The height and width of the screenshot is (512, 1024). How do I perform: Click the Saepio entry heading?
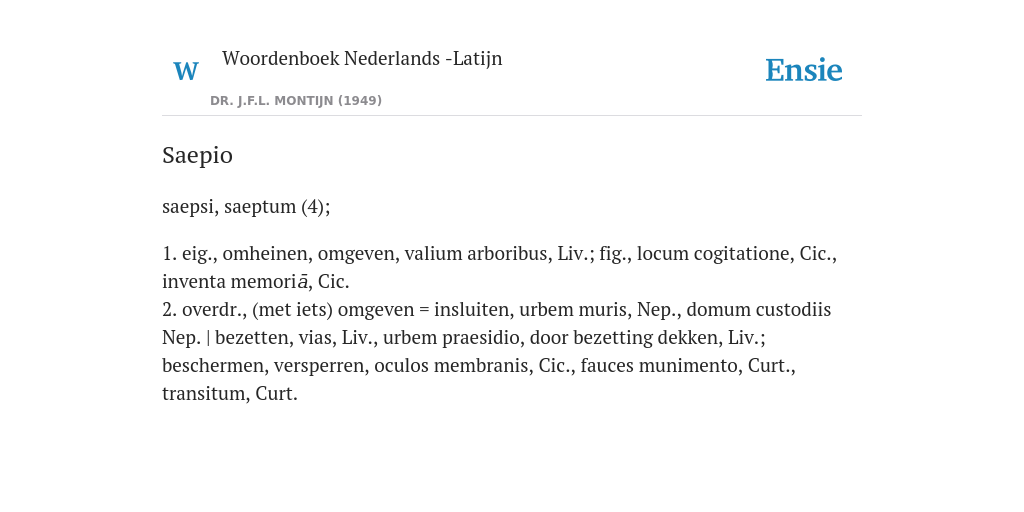(197, 155)
